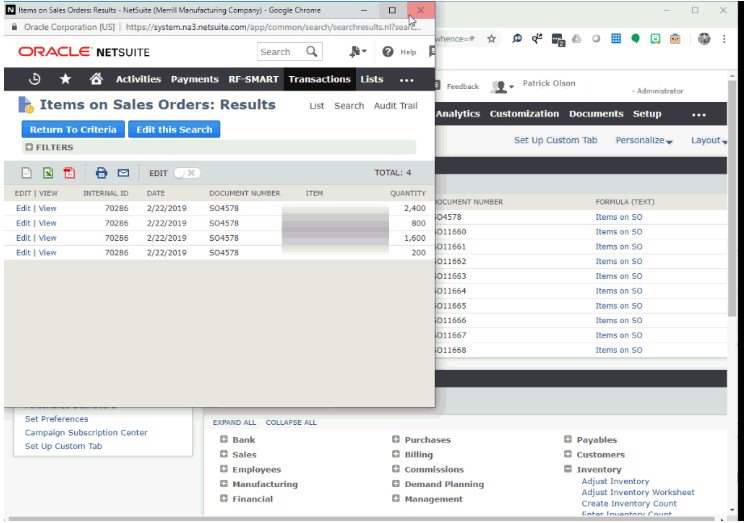Open the Personalize dropdown
Screen dimensions: 744x523
[x=644, y=140]
